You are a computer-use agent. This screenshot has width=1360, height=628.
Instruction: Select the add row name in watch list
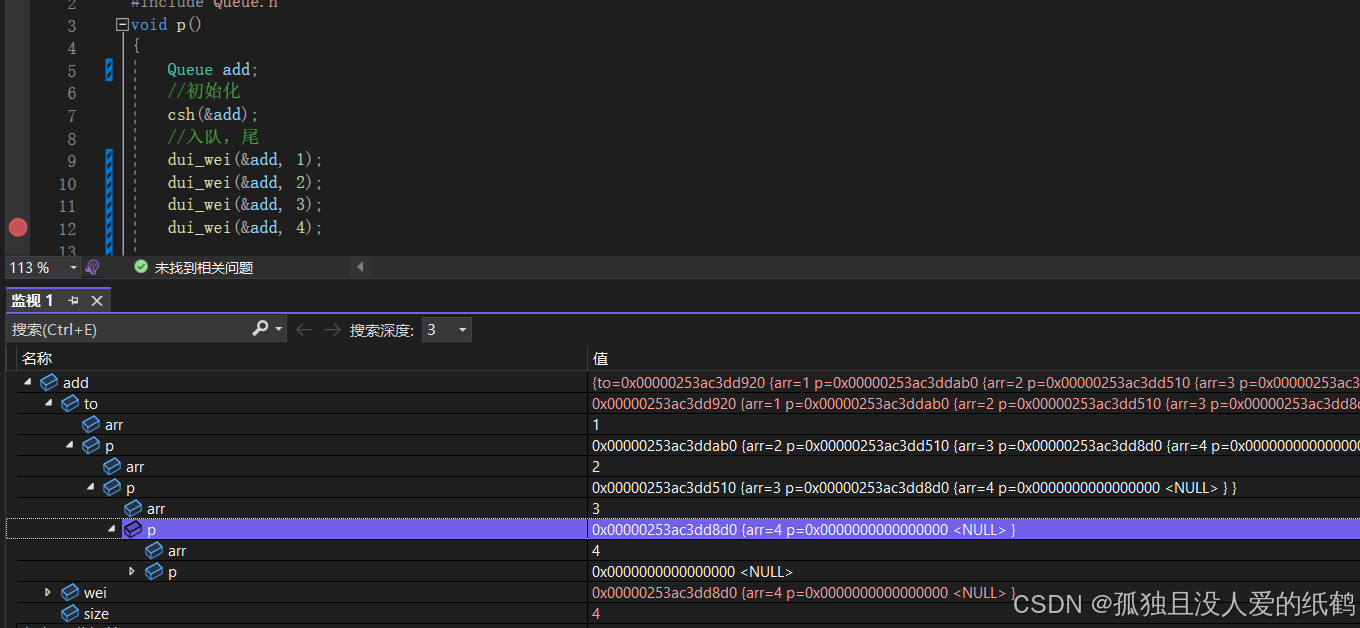pyautogui.click(x=76, y=383)
